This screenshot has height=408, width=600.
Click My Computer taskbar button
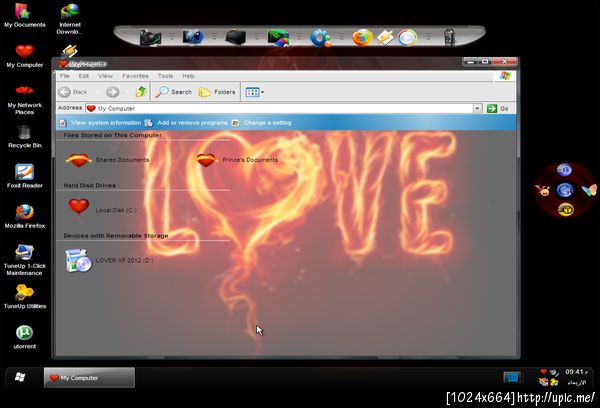[89, 378]
